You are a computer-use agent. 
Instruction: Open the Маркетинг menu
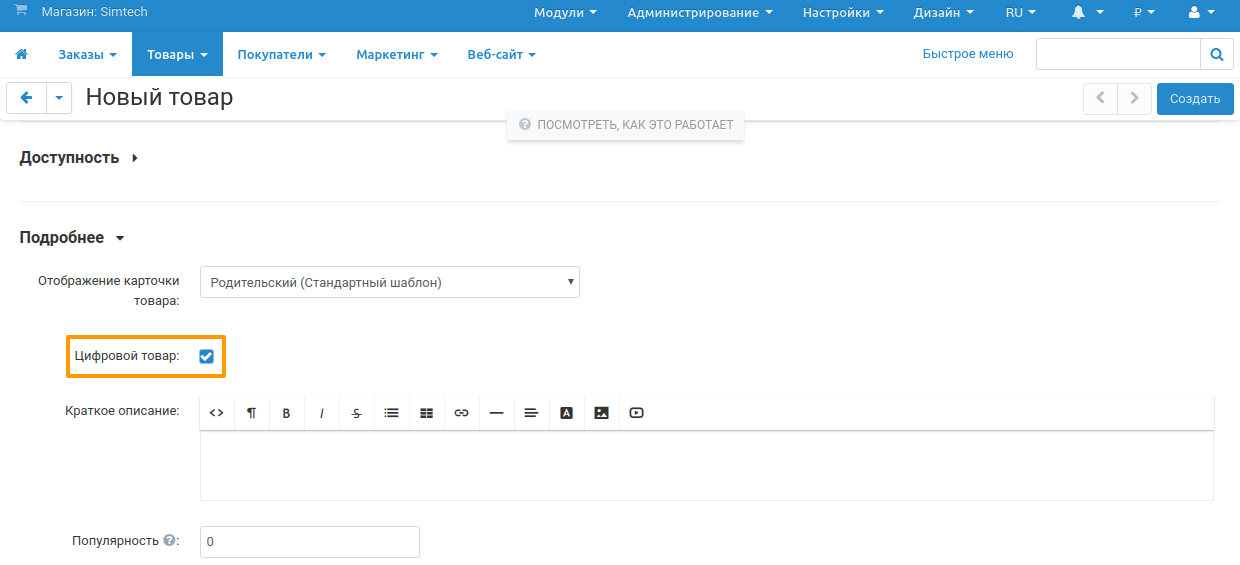tap(396, 55)
